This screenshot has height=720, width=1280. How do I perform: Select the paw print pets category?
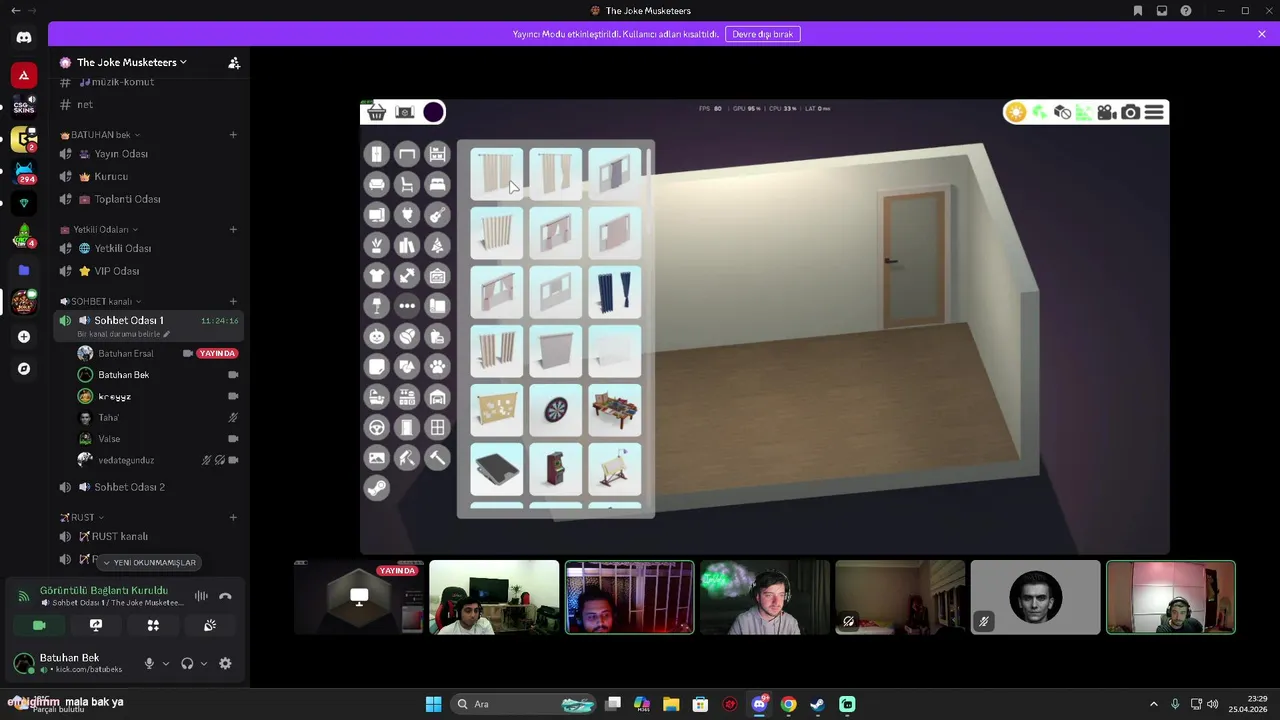click(437, 367)
